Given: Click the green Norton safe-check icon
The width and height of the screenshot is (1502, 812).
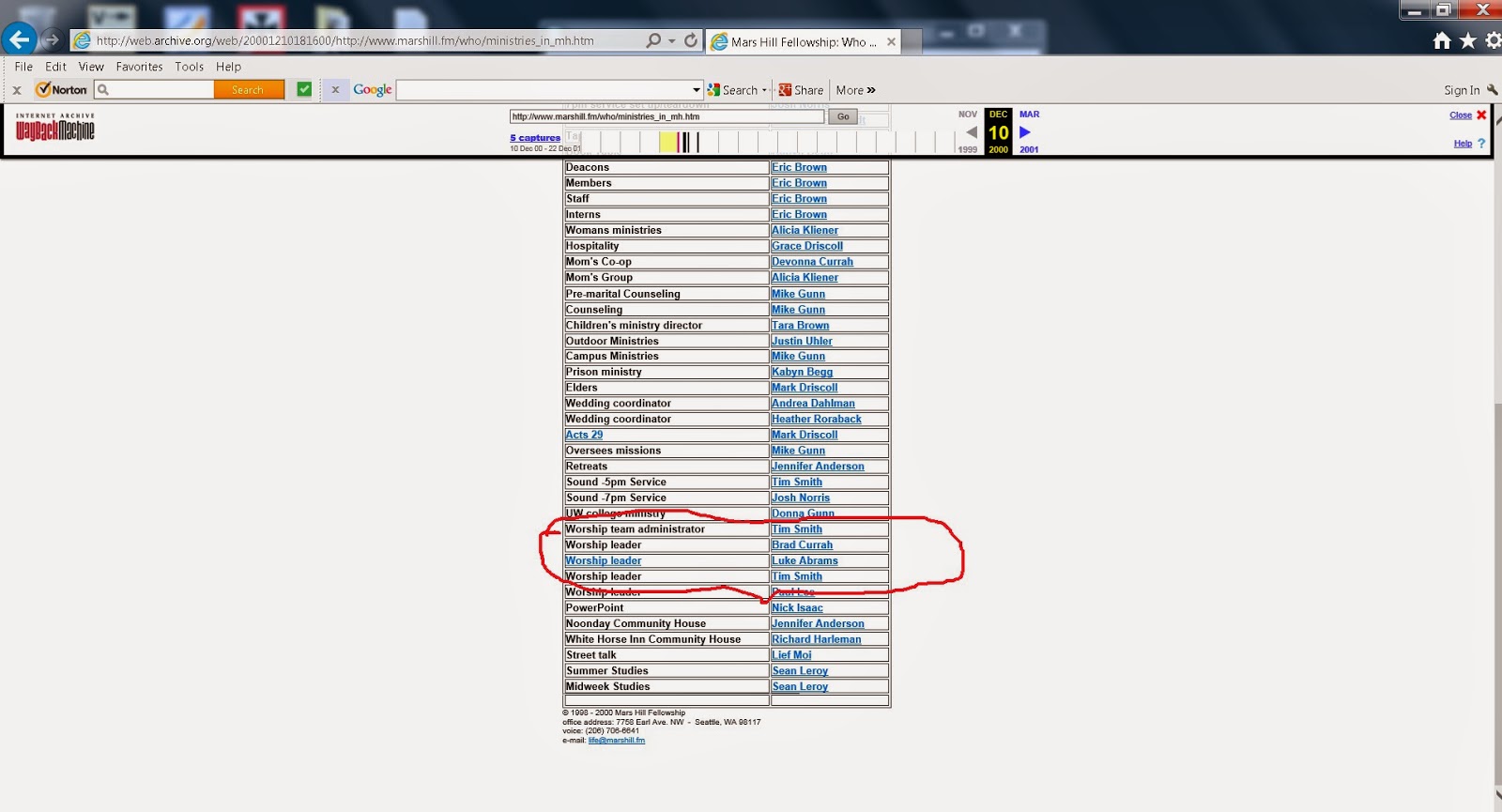Looking at the screenshot, I should [x=304, y=89].
